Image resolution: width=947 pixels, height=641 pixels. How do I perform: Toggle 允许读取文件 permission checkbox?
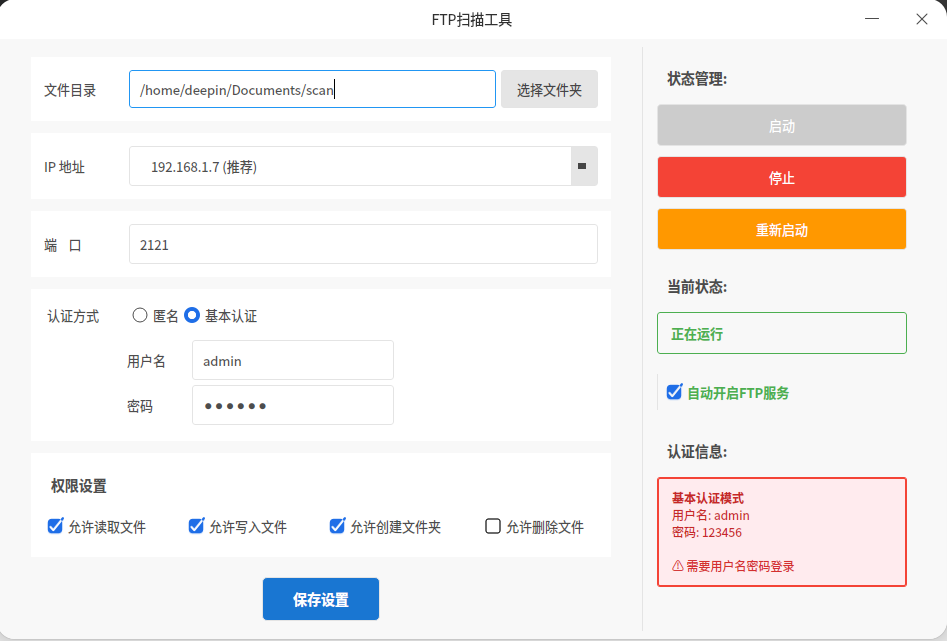(55, 526)
